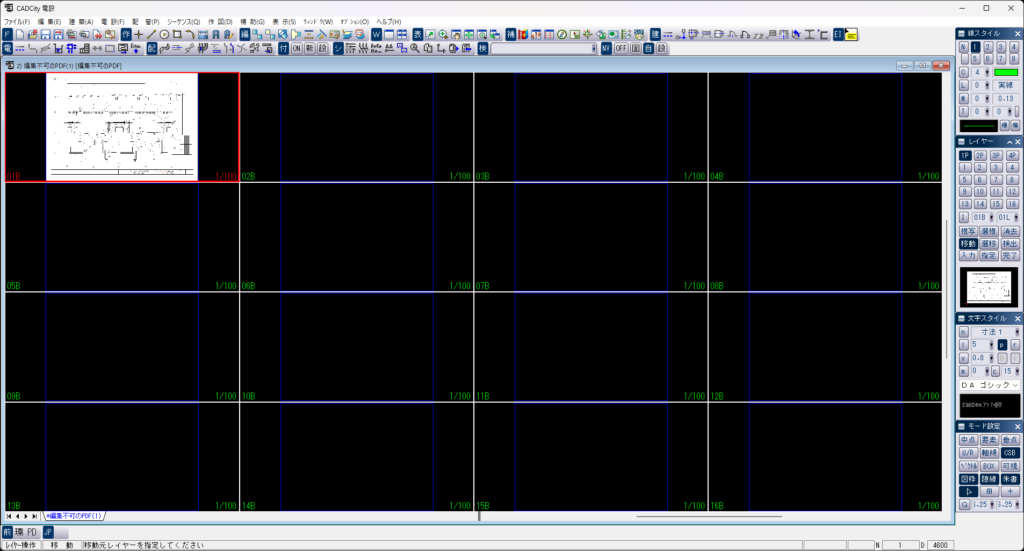Select the diagonal line drawing tool
This screenshot has width=1024, height=551.
[151, 34]
